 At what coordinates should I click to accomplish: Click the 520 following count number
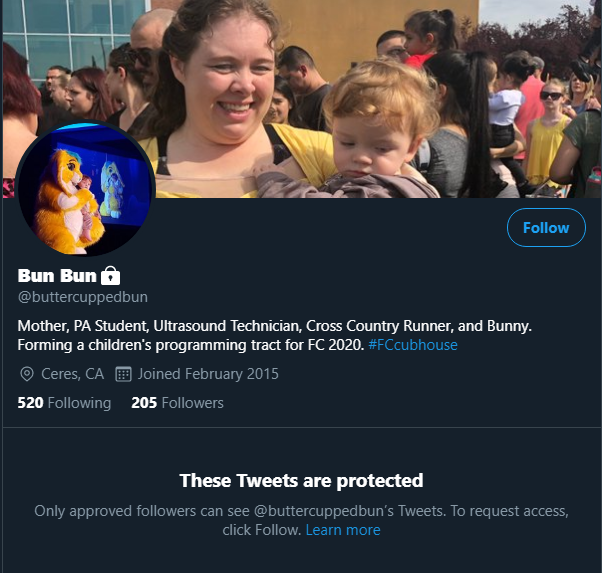click(30, 403)
